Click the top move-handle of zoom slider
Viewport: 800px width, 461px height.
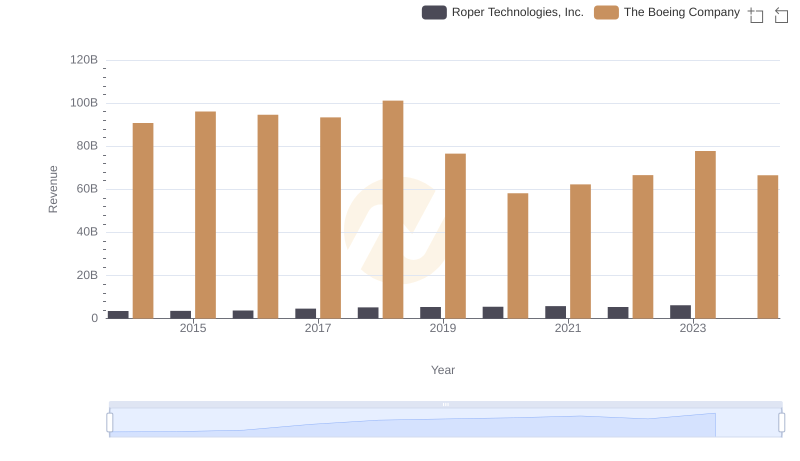pyautogui.click(x=445, y=404)
